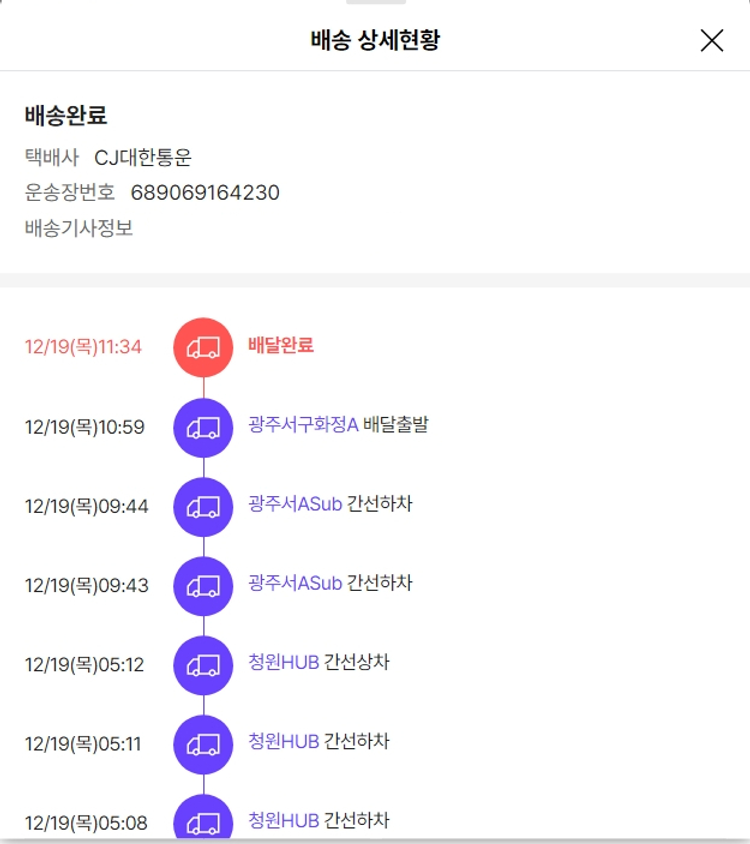Screen dimensions: 750x844
Task: Click the truck icon at 09:43 간선하차
Action: [x=203, y=585]
